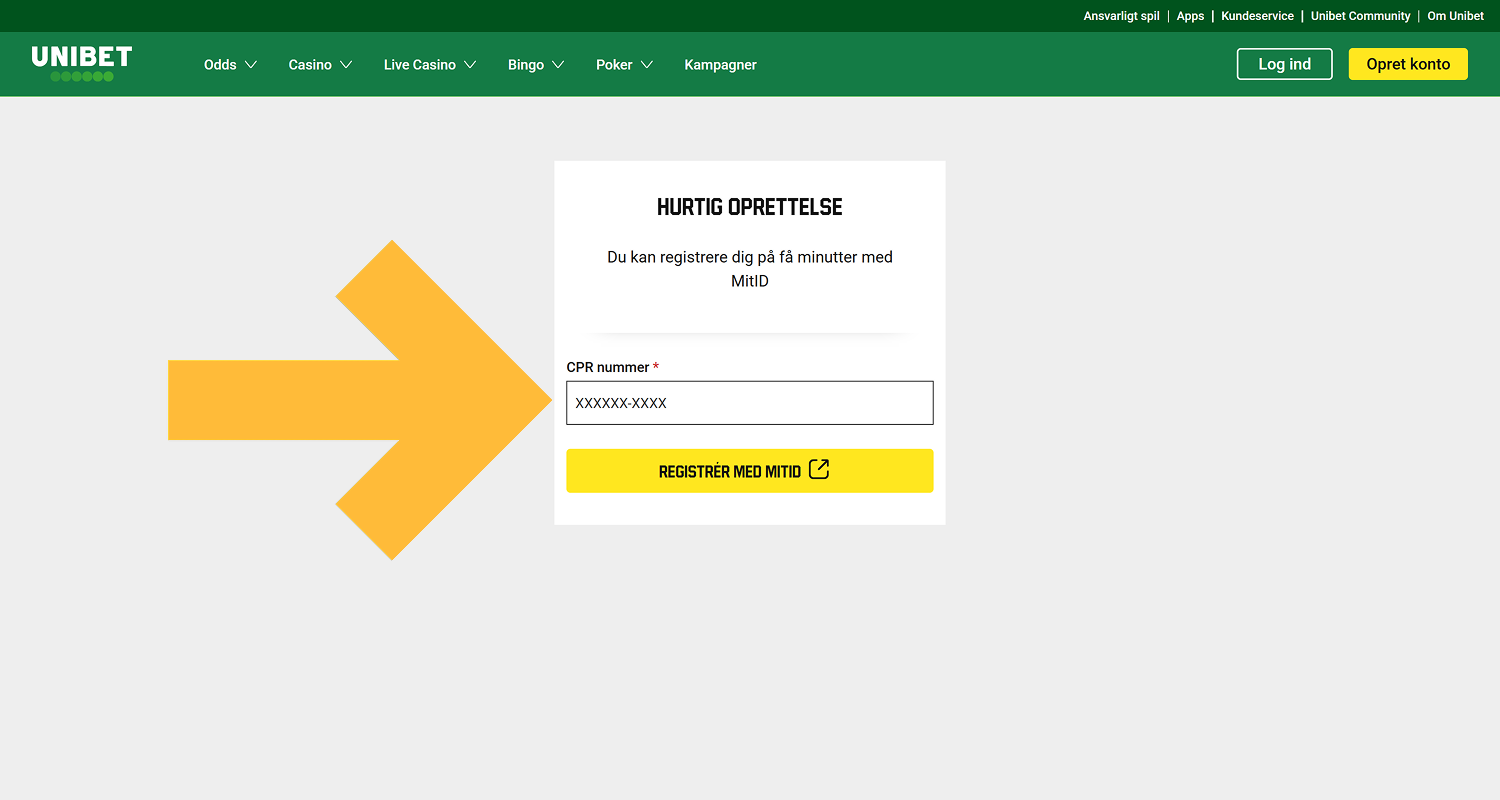
Task: Open the Bingo section
Action: 526,65
